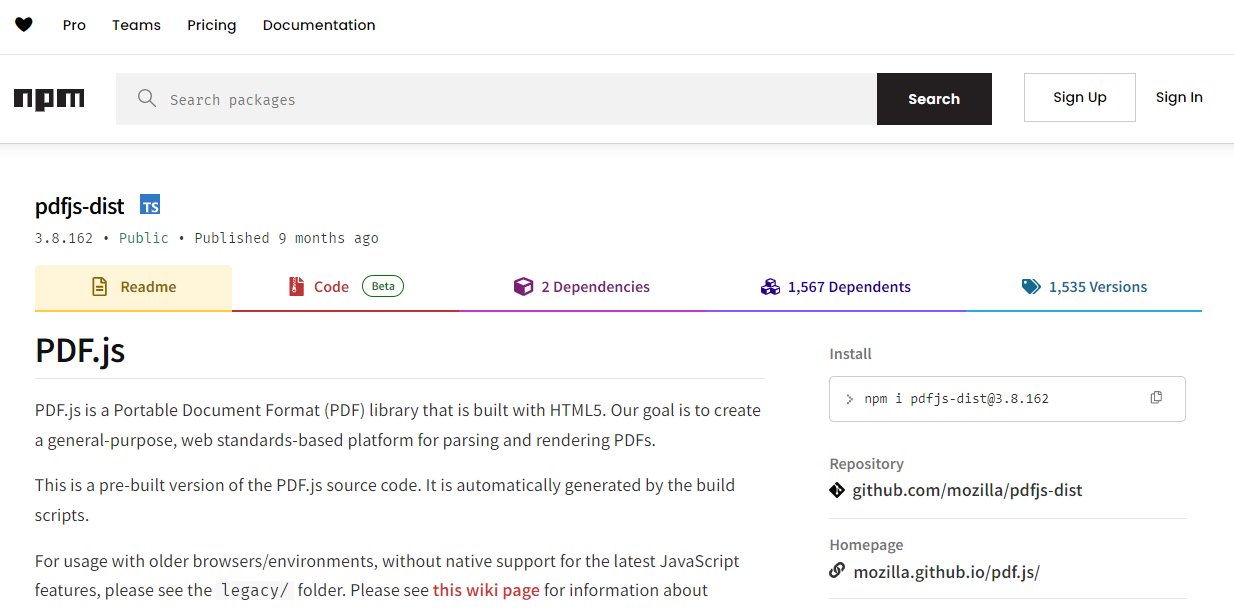Click the magnifier icon in search box
The height and width of the screenshot is (612, 1234).
click(147, 98)
